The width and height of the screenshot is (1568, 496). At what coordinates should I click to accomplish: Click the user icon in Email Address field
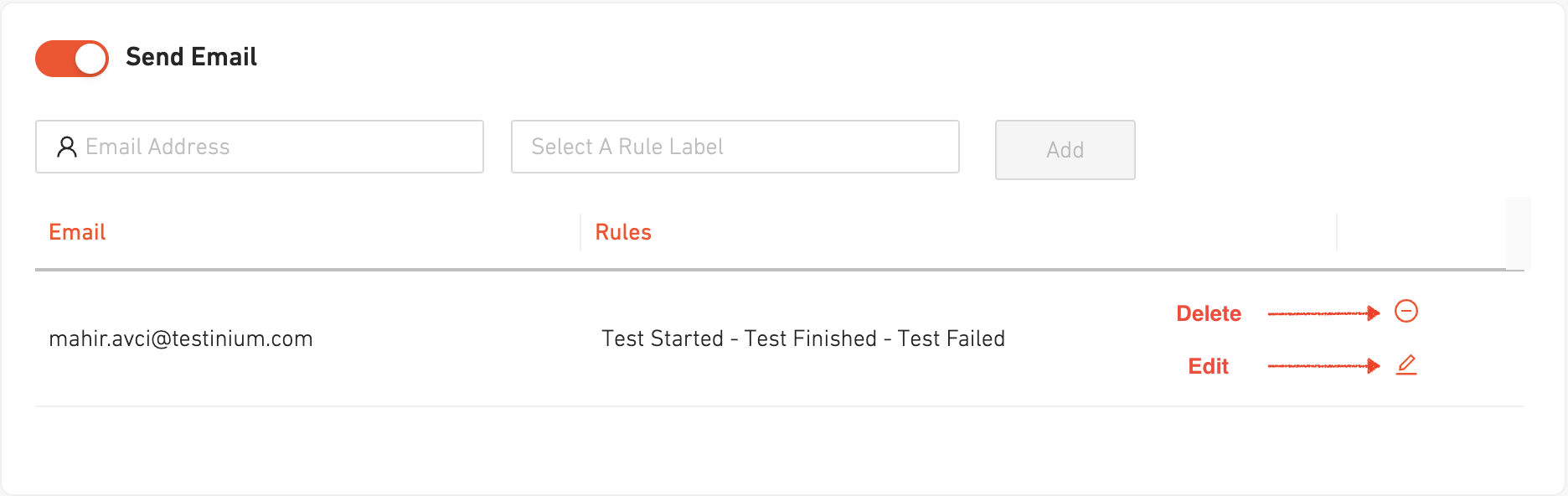pyautogui.click(x=66, y=147)
